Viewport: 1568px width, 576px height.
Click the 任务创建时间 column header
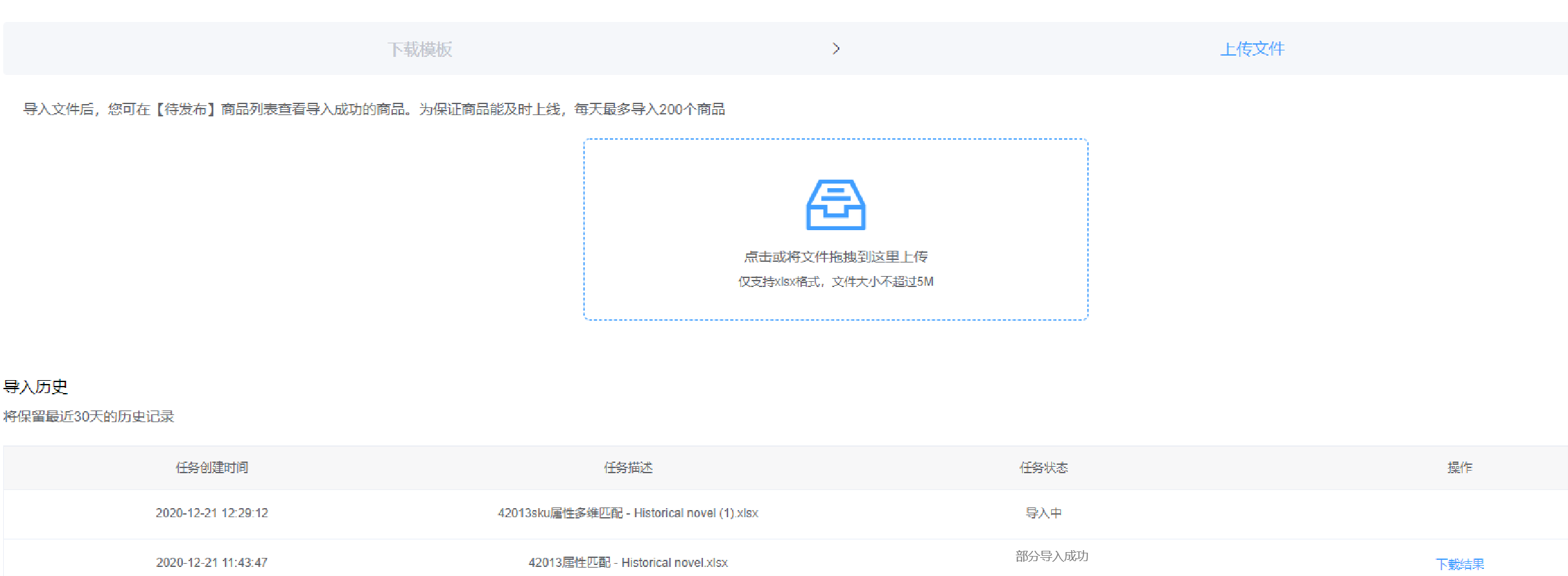[212, 467]
